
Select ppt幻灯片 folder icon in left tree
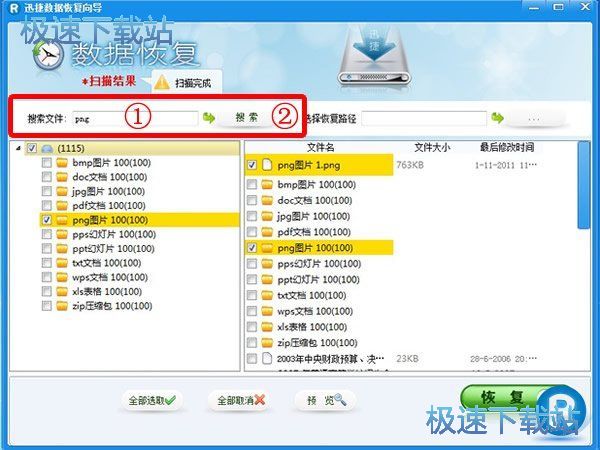click(62, 248)
